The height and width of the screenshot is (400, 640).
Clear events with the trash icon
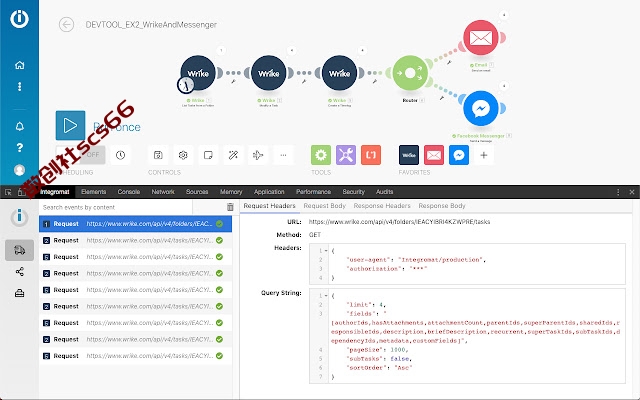pyautogui.click(x=230, y=207)
